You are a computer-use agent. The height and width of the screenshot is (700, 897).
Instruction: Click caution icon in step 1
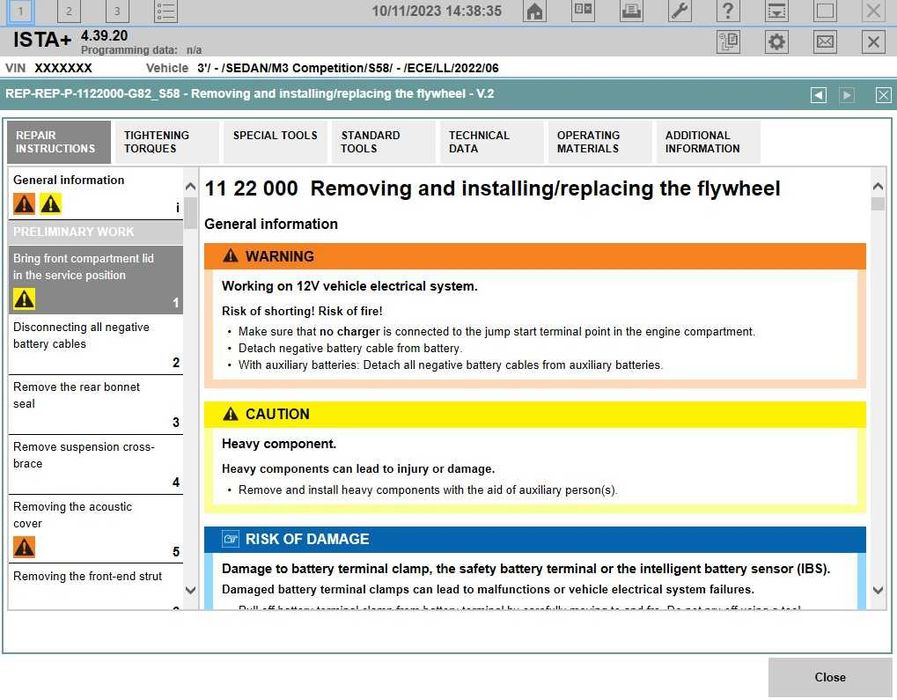pos(24,299)
